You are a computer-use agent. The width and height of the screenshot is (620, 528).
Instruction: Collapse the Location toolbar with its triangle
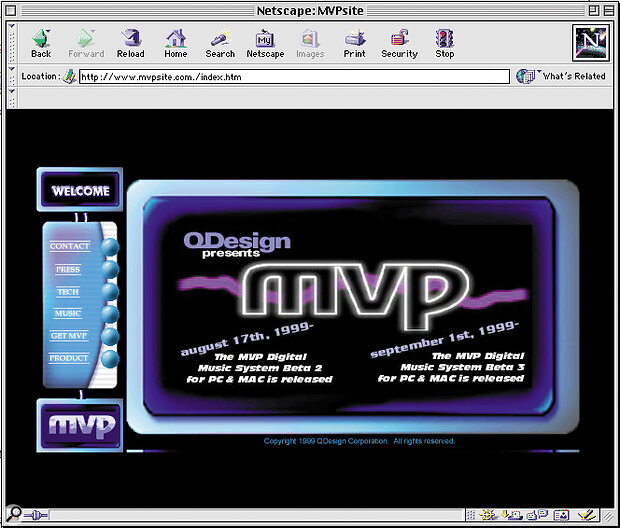point(11,69)
